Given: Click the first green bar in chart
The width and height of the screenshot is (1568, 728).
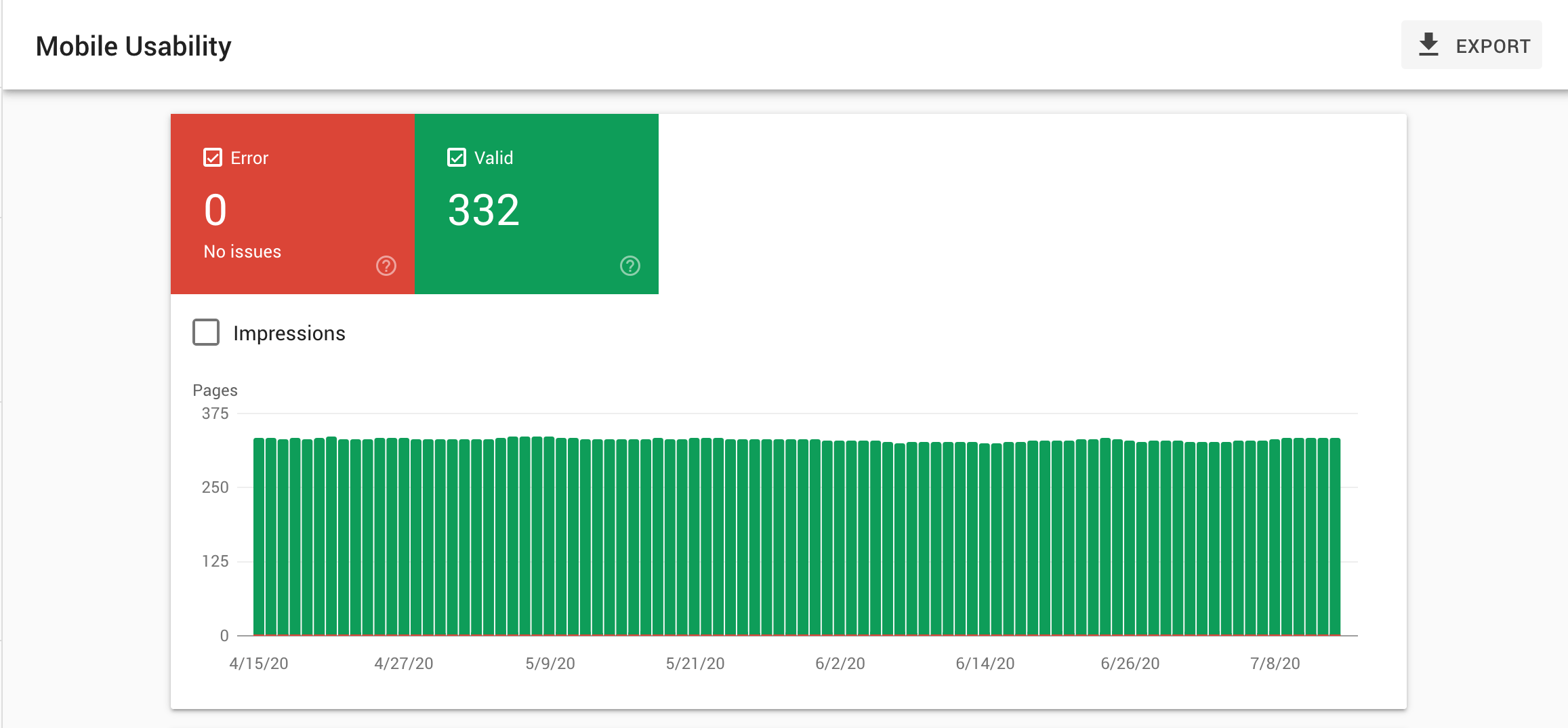Looking at the screenshot, I should (x=259, y=535).
